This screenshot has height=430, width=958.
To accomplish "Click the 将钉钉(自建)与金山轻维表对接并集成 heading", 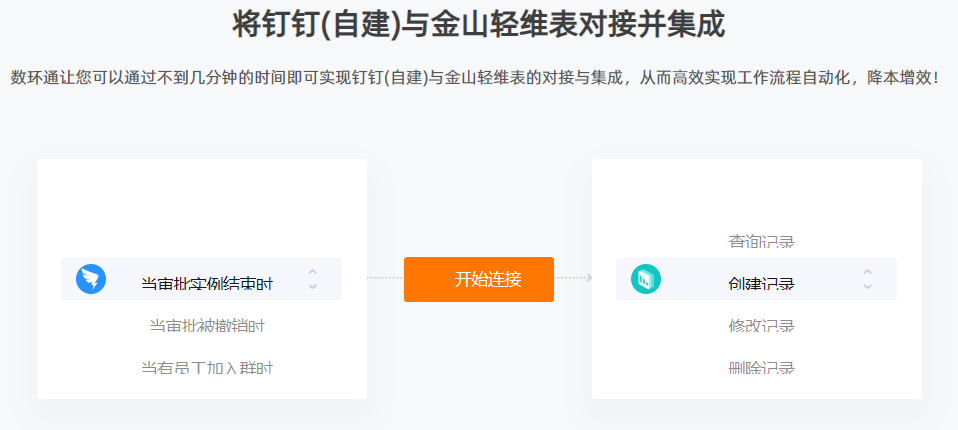I will point(478,25).
